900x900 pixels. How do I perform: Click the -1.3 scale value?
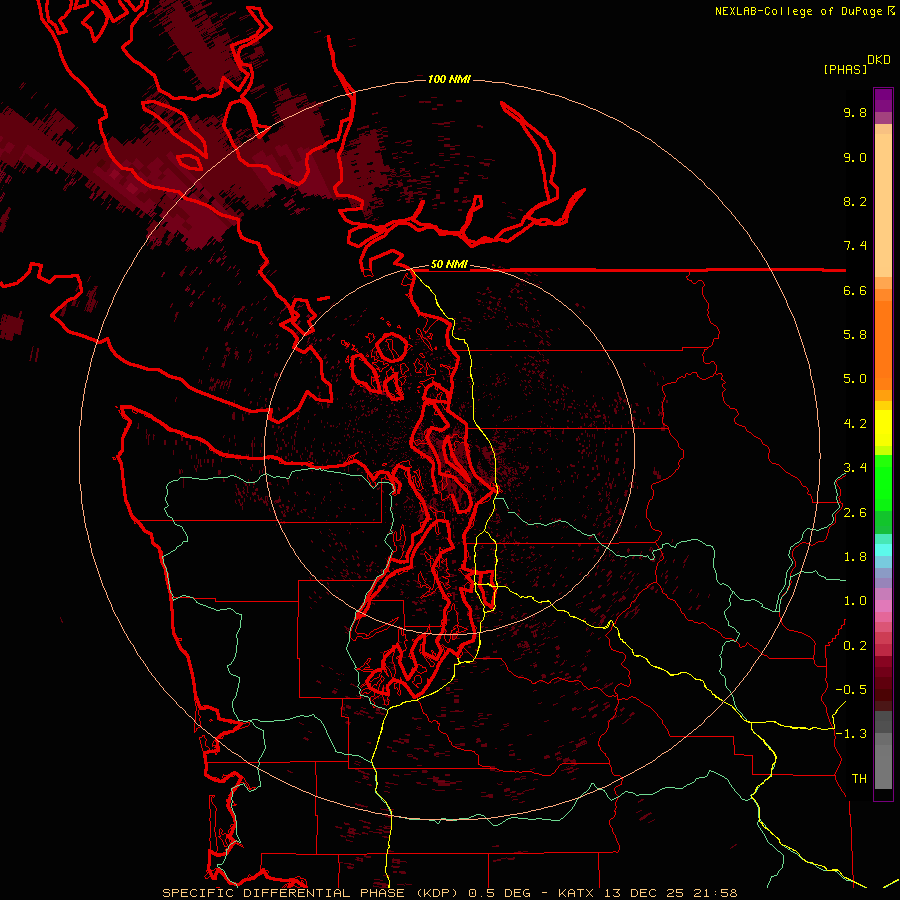coord(851,735)
